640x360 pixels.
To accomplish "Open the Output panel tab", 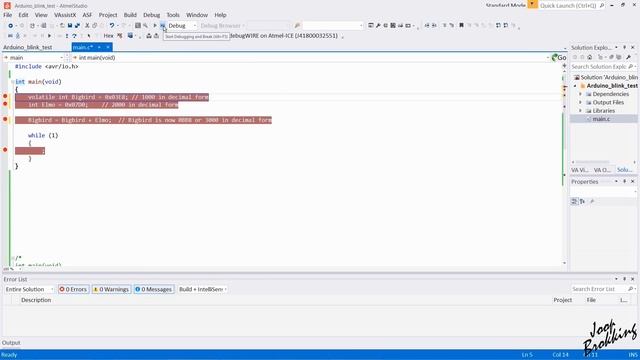I will tap(11, 342).
